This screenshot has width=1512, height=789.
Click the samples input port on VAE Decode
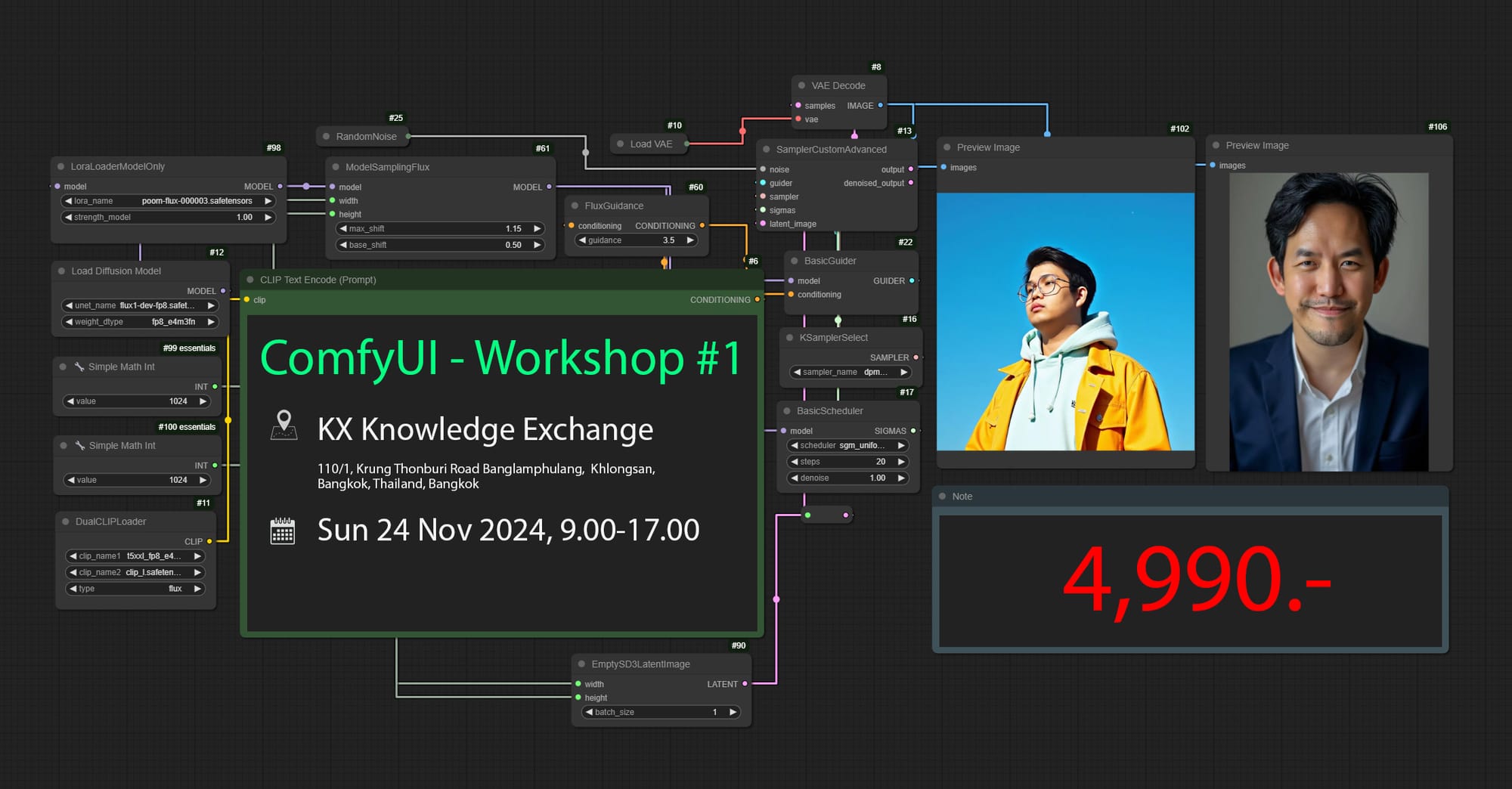[x=798, y=105]
